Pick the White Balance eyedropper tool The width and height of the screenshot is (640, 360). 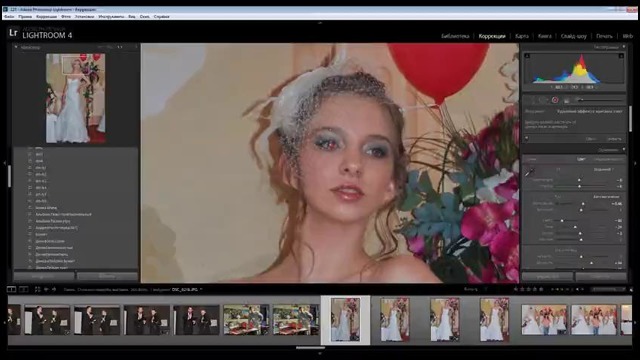529,172
